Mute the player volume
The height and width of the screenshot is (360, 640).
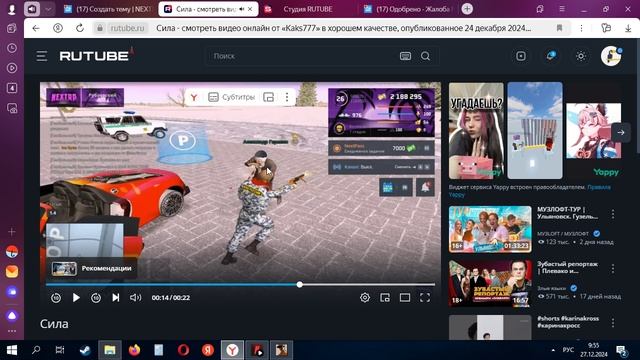135,298
